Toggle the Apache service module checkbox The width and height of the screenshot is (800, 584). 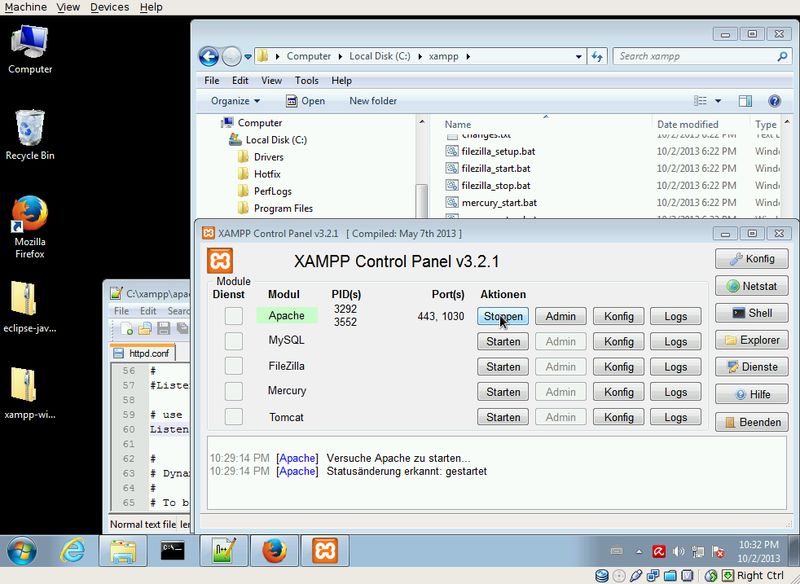pyautogui.click(x=233, y=316)
